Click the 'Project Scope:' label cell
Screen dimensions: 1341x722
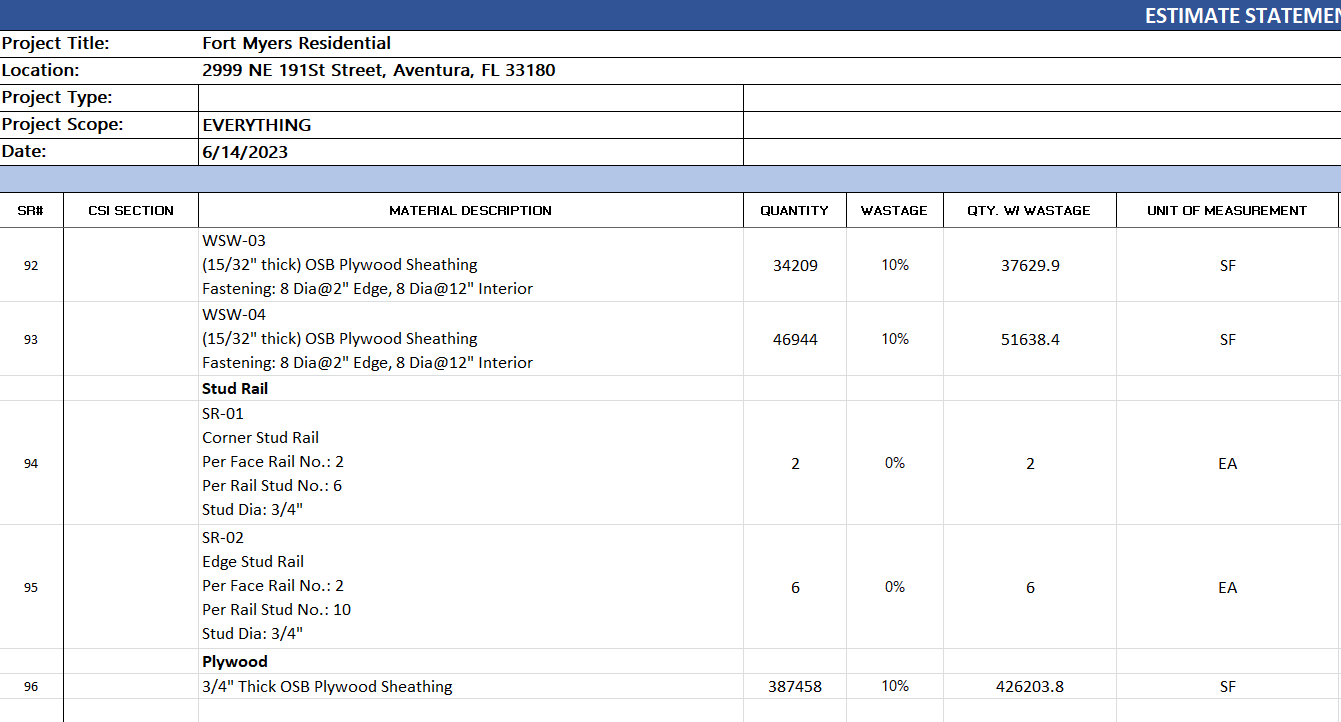(99, 125)
